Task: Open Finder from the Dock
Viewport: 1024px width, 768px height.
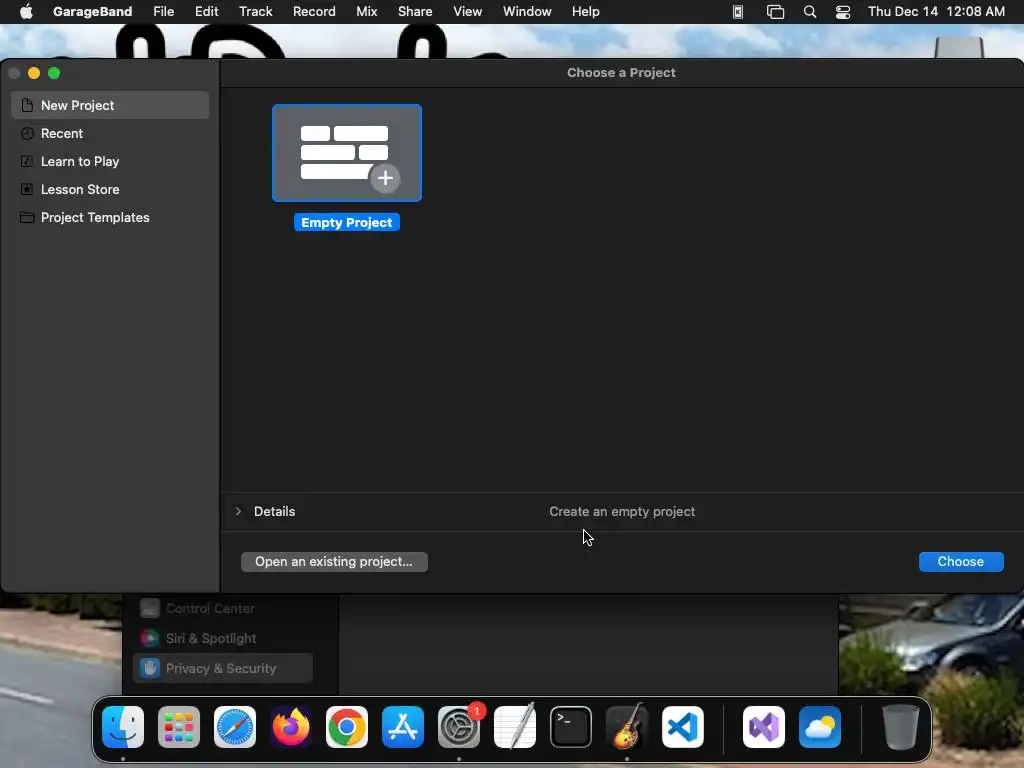Action: tap(123, 727)
